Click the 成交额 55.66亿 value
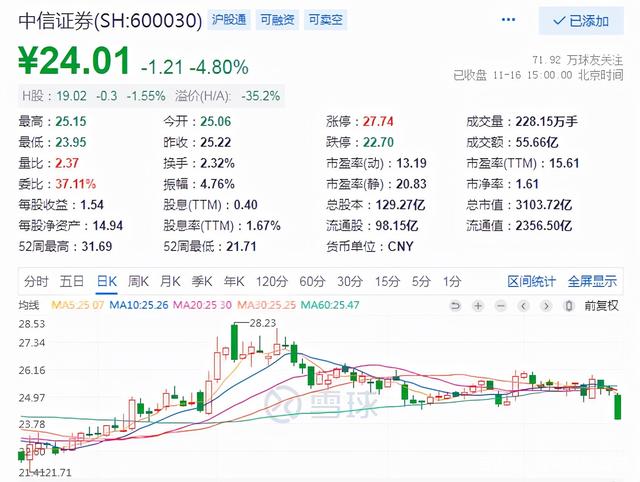Image resolution: width=640 pixels, height=482 pixels. 537,142
